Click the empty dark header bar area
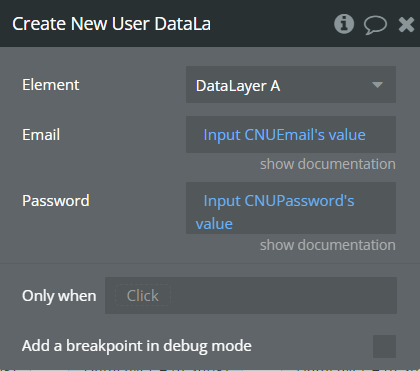 click(272, 24)
